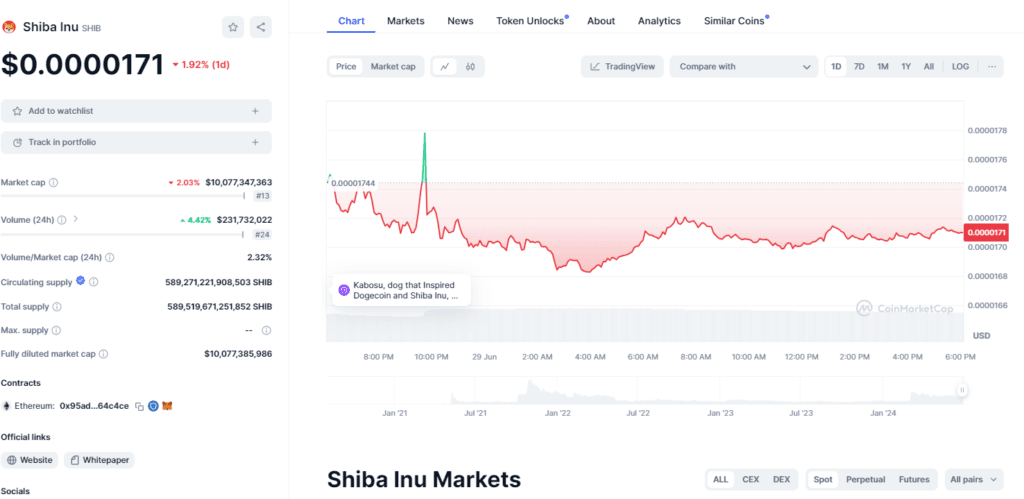Screen dimensions: 1024x499
Task: Click the info icon beside Market cap
Action: click(54, 183)
